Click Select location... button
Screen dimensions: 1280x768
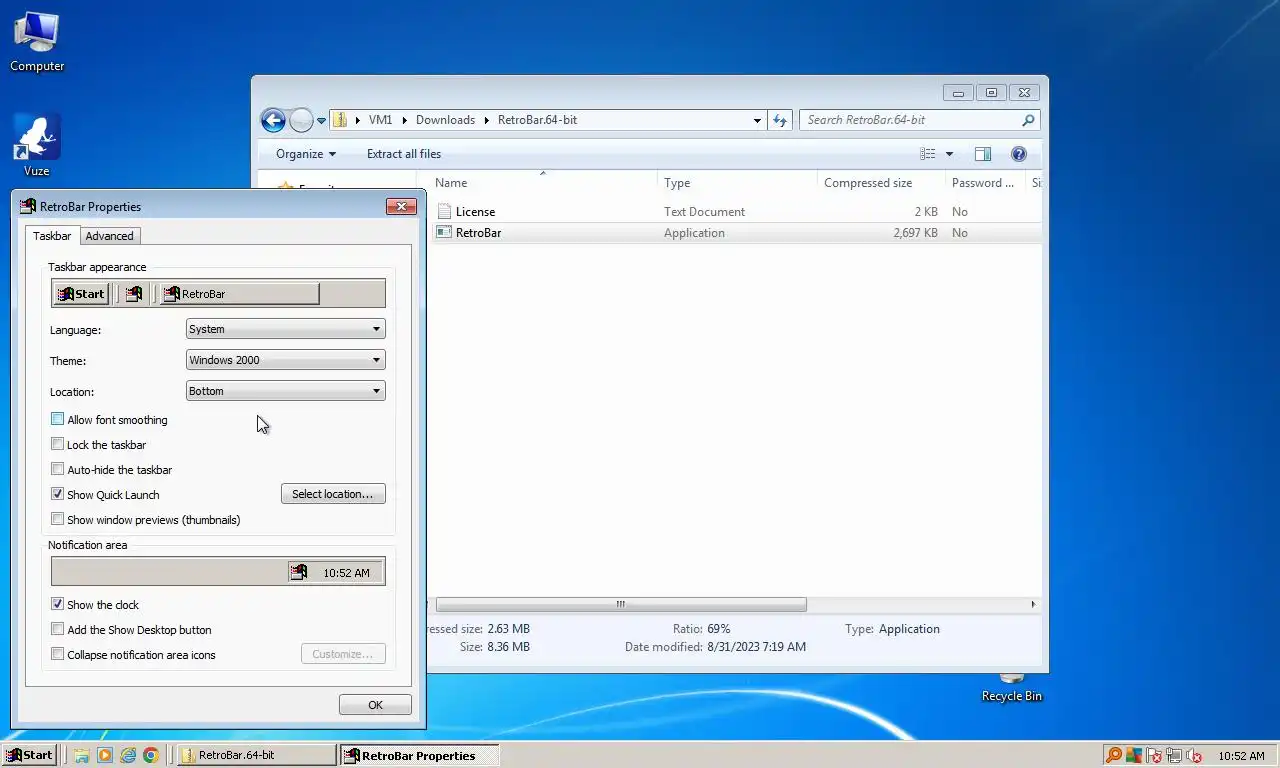tap(333, 494)
